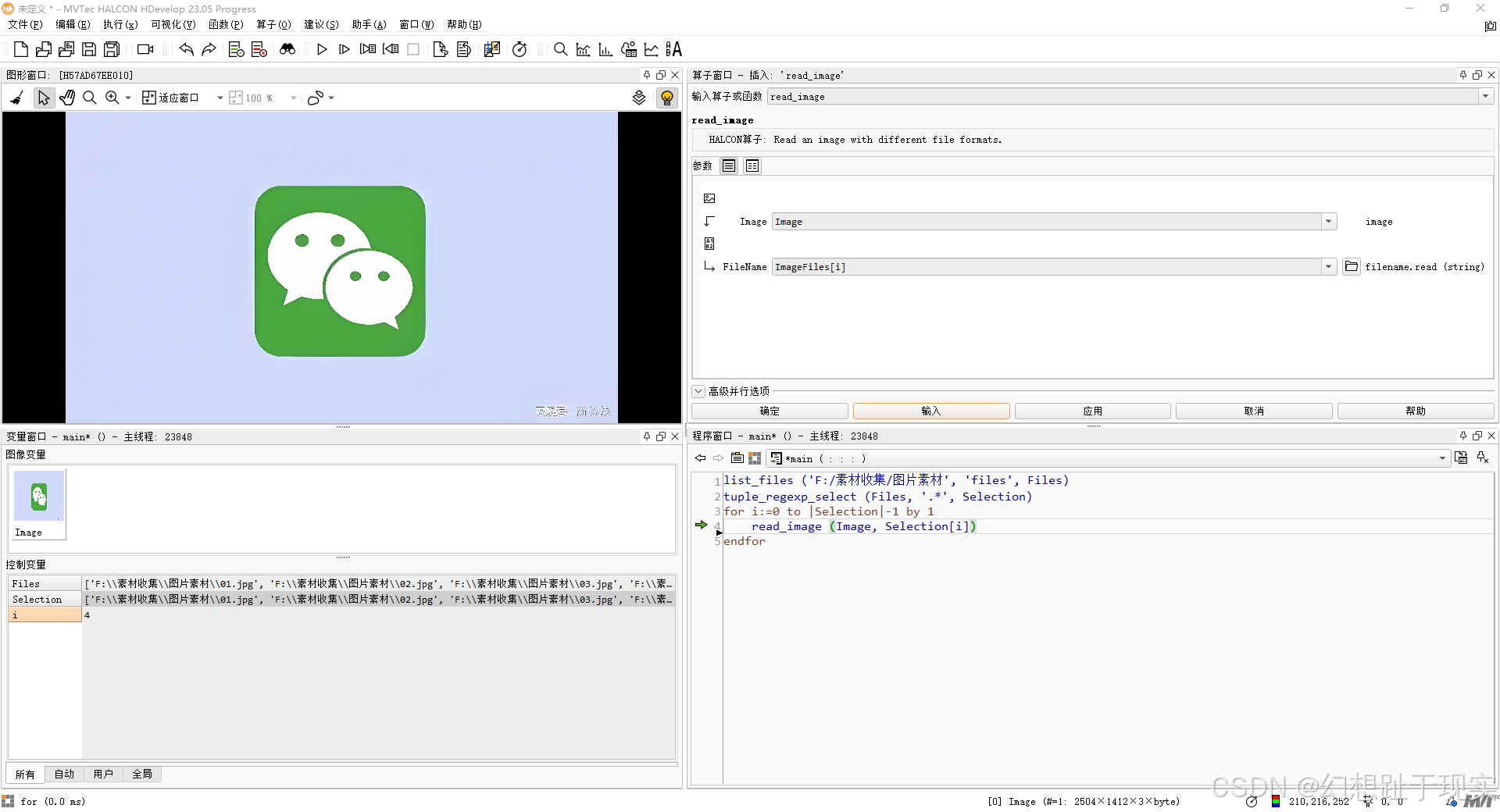
Task: Click the 确定 OK button
Action: pyautogui.click(x=770, y=411)
